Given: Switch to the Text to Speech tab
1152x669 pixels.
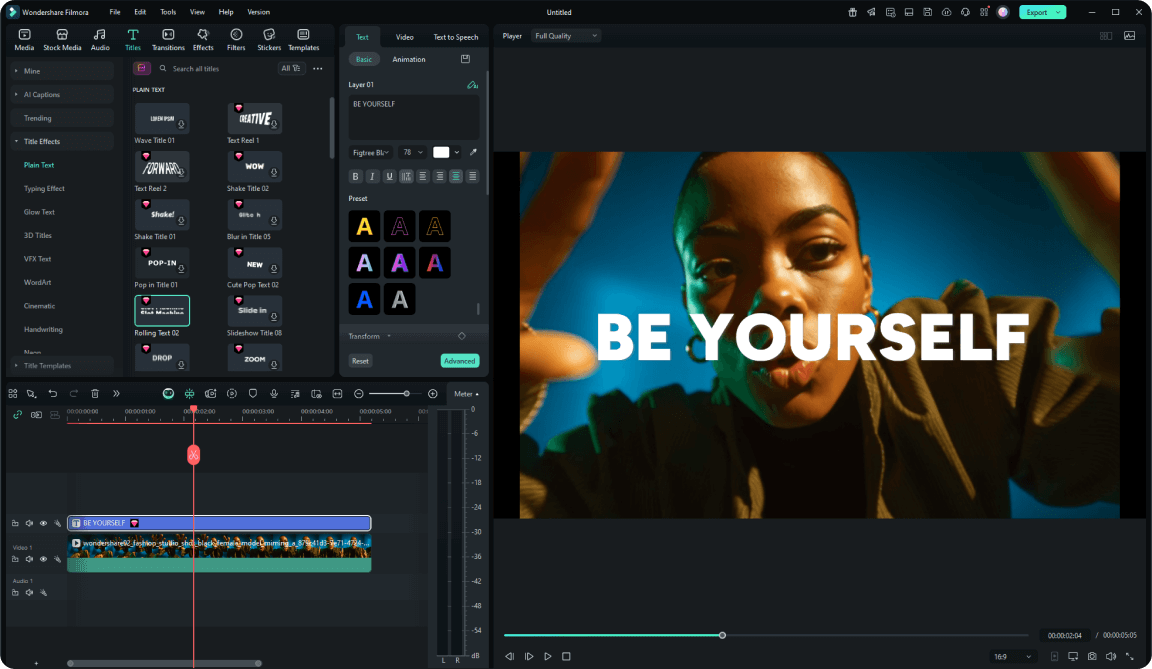Looking at the screenshot, I should click(456, 37).
